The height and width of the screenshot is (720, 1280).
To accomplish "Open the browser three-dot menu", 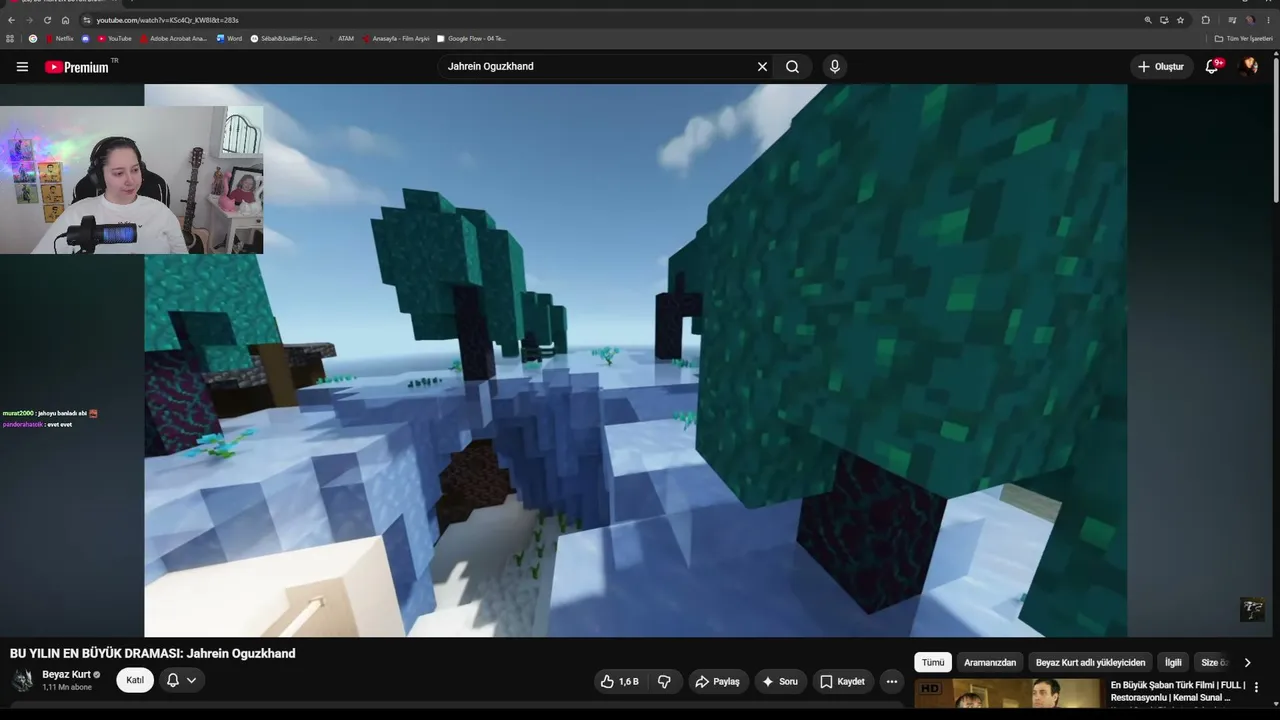I will coord(1269,20).
